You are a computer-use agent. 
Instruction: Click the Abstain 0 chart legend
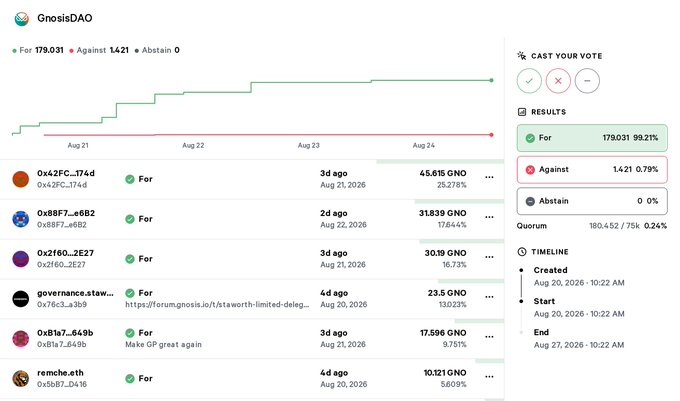coord(157,50)
